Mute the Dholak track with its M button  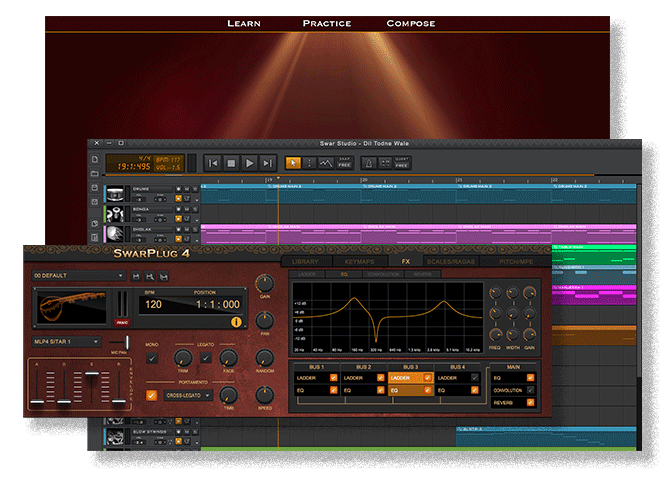point(187,229)
